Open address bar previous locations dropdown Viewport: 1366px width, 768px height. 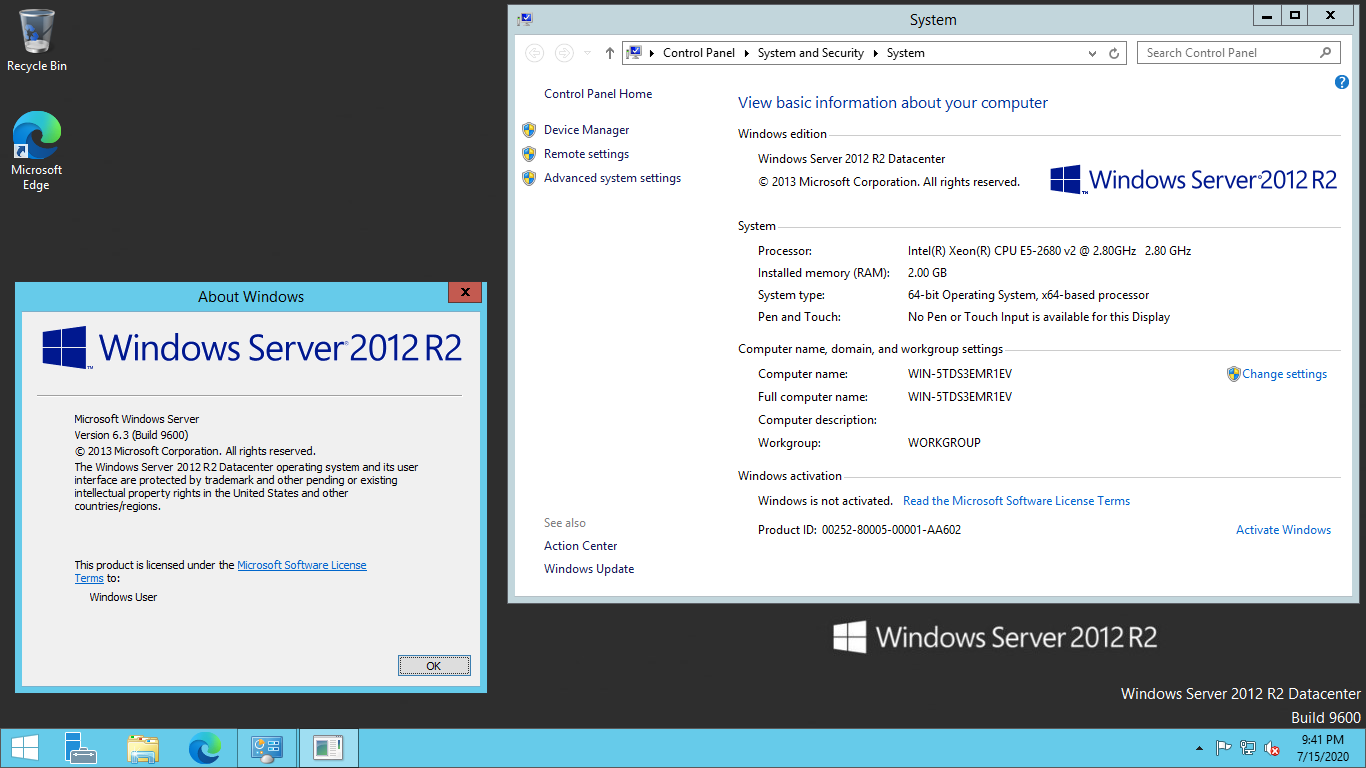[1092, 53]
